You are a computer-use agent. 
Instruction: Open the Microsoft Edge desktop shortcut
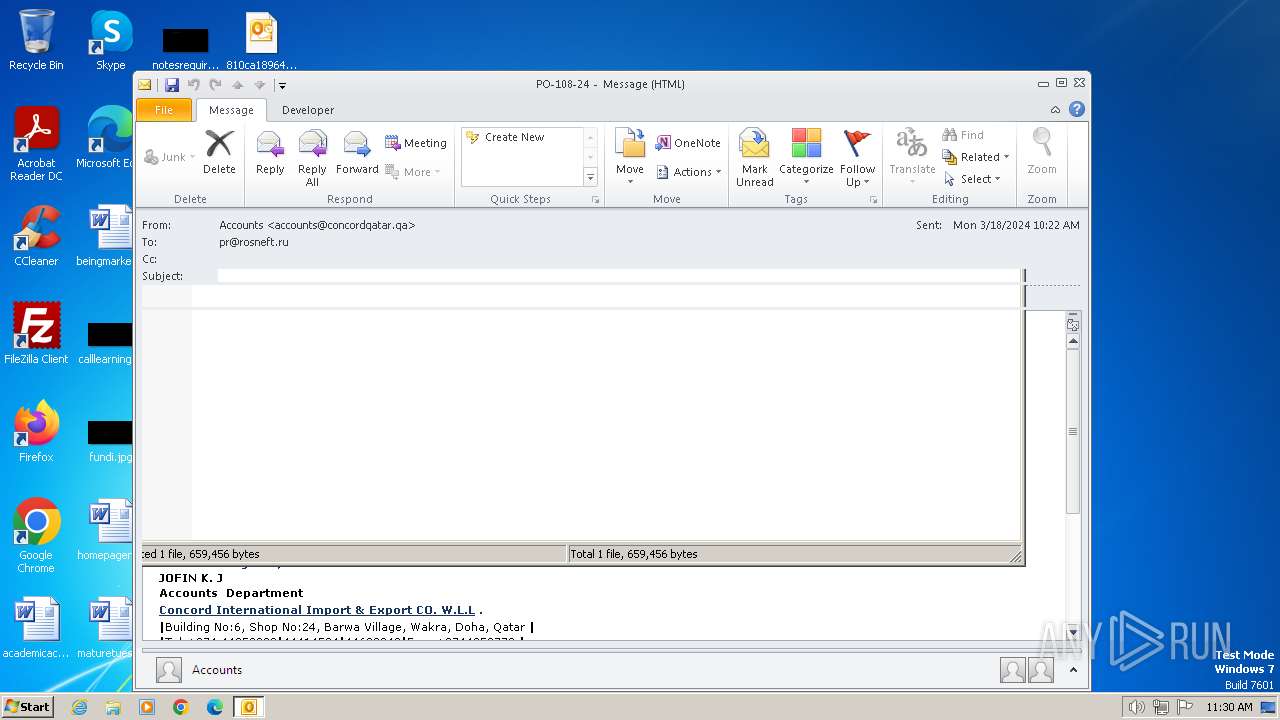point(106,138)
